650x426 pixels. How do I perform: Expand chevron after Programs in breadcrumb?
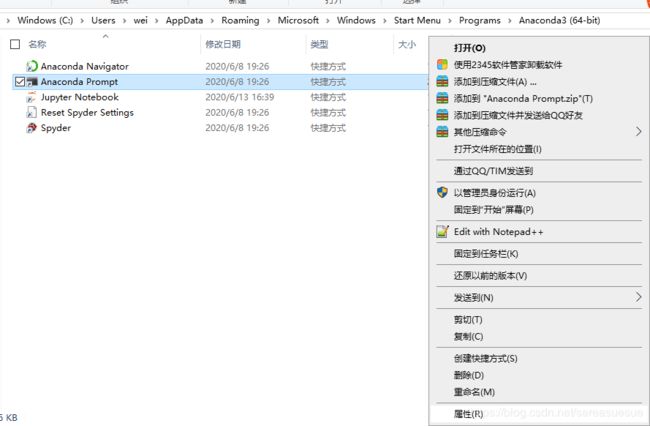[509, 21]
